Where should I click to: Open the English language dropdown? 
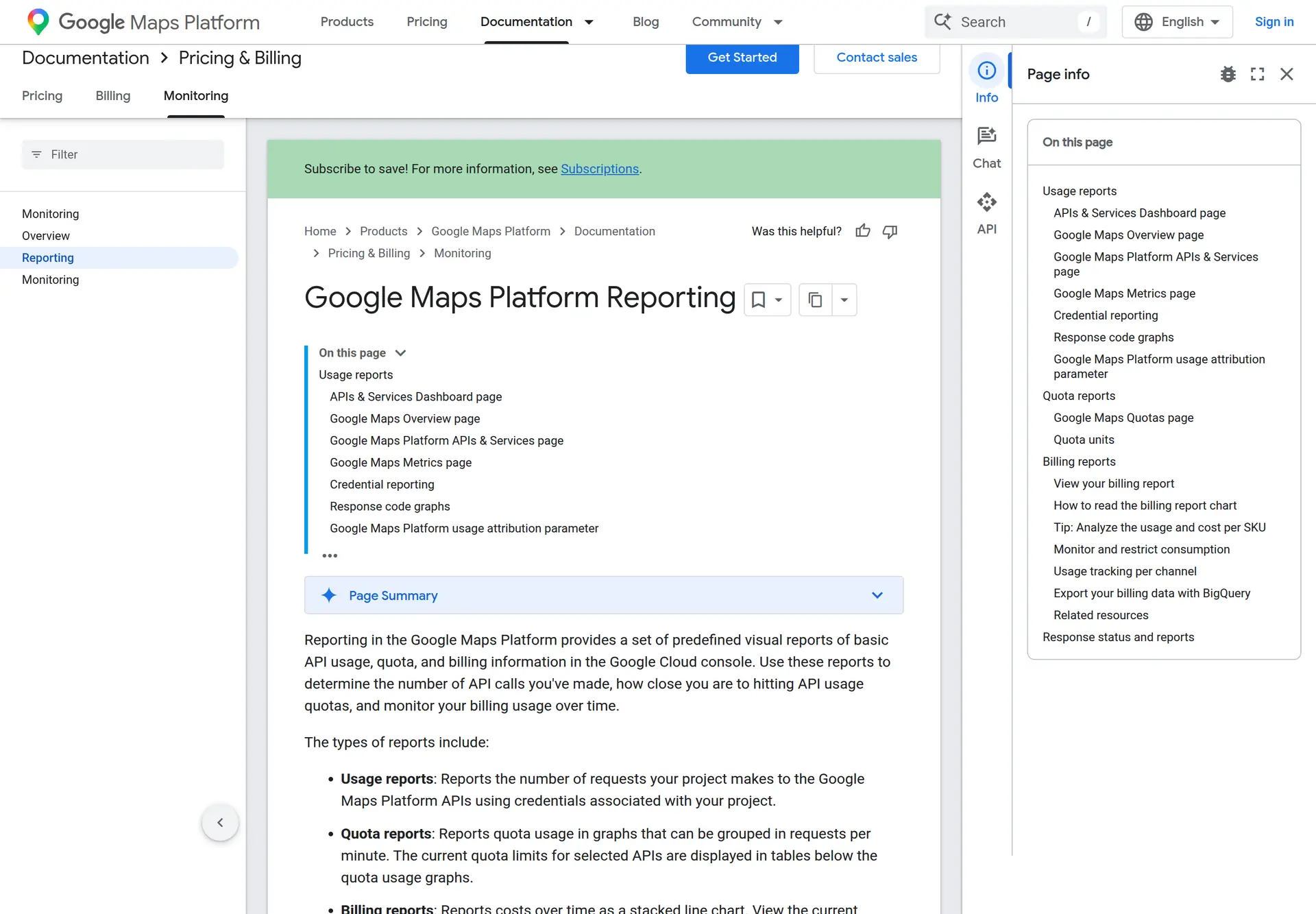(1177, 22)
